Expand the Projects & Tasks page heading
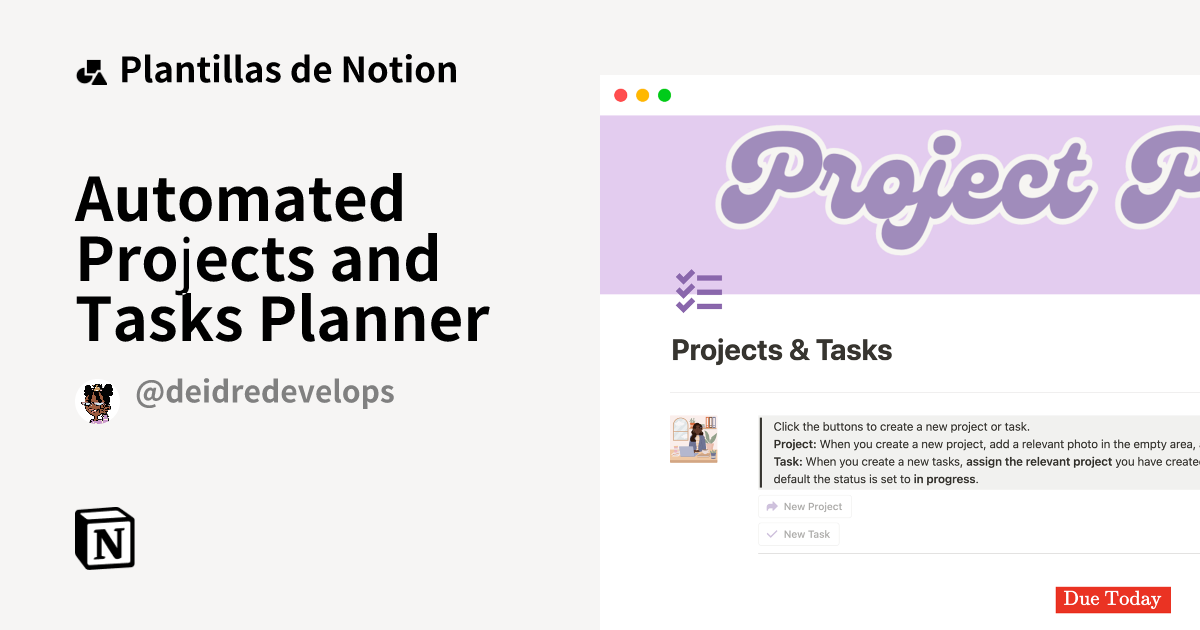The image size is (1200, 630). click(x=782, y=351)
